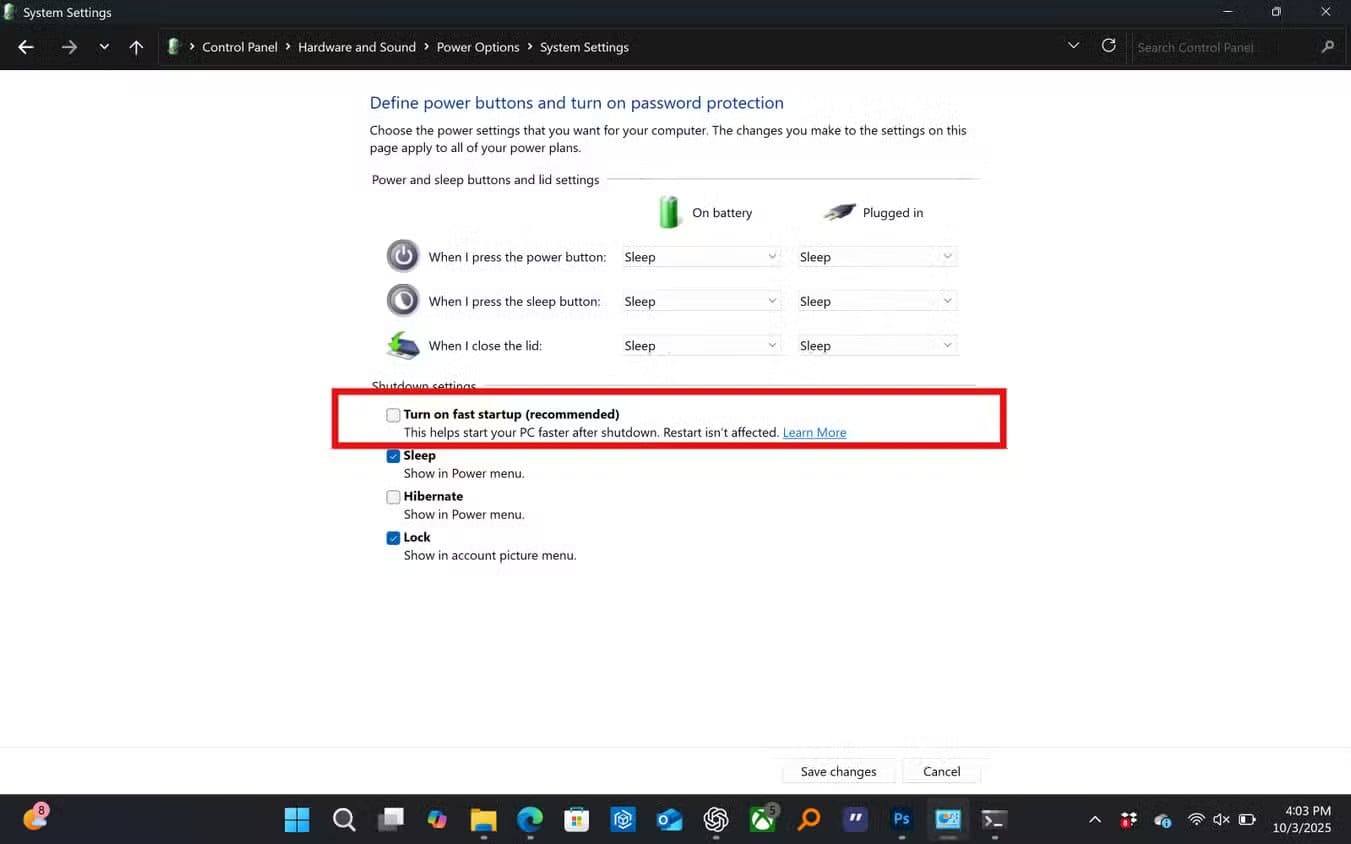Viewport: 1351px width, 844px height.
Task: Open Photoshop from the taskbar
Action: 901,819
